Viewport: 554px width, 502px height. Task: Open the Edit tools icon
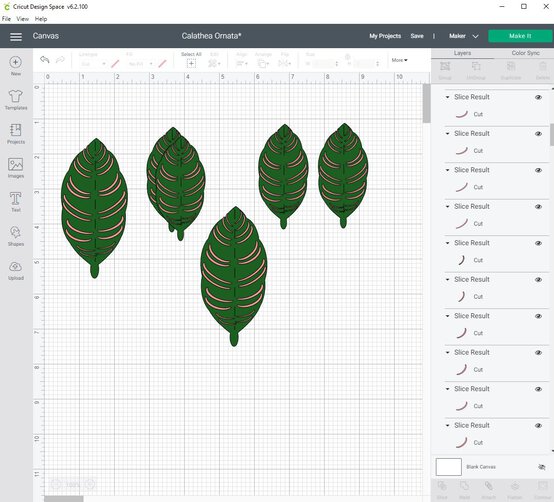click(214, 64)
